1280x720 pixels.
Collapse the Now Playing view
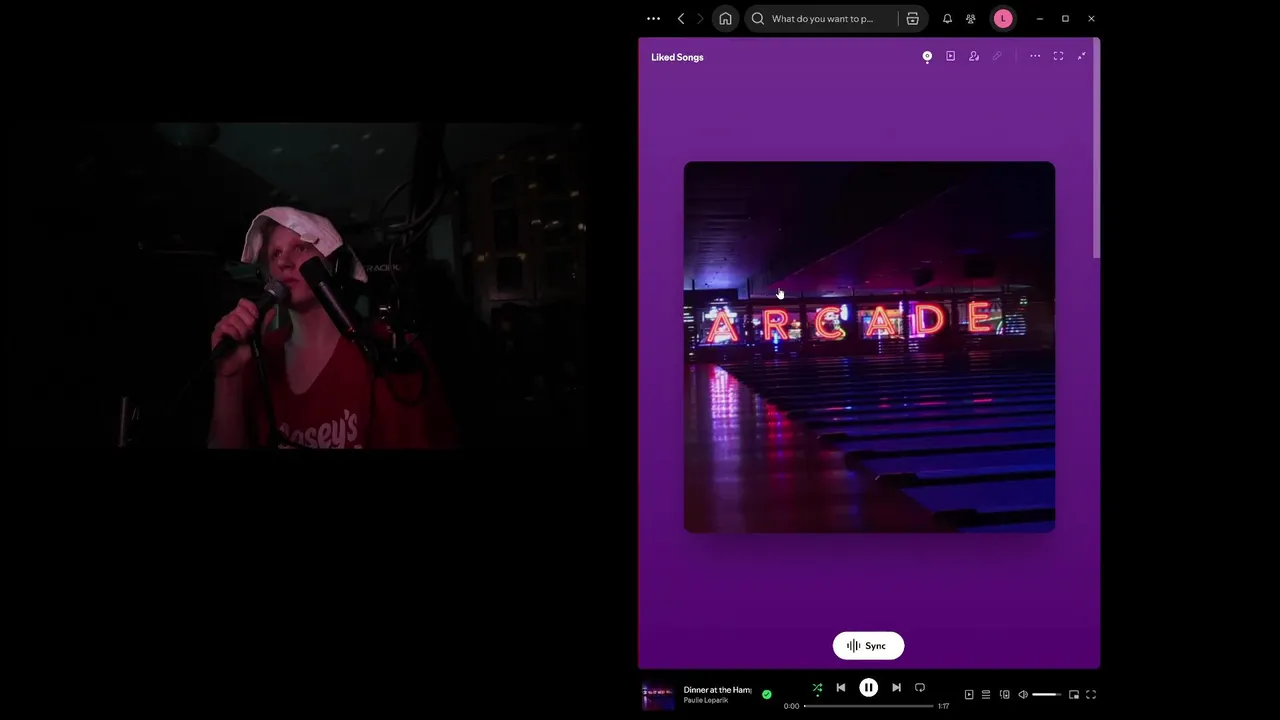(x=1081, y=56)
